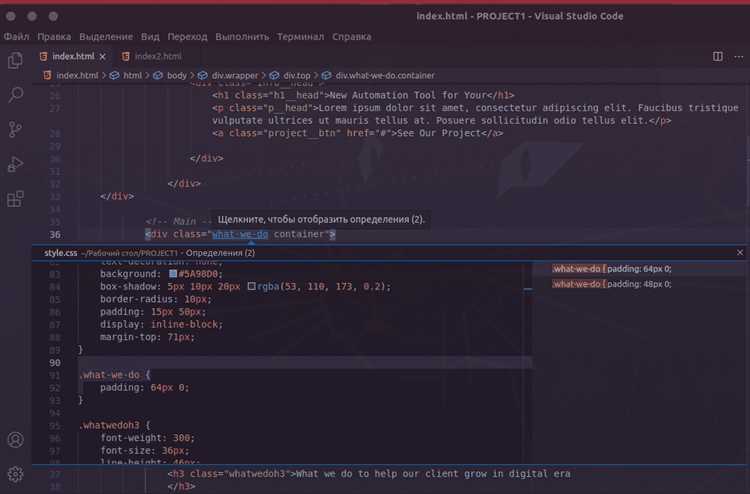Click the .whatwedoh3 selector in peek editor
750x494 pixels.
[x=109, y=425]
